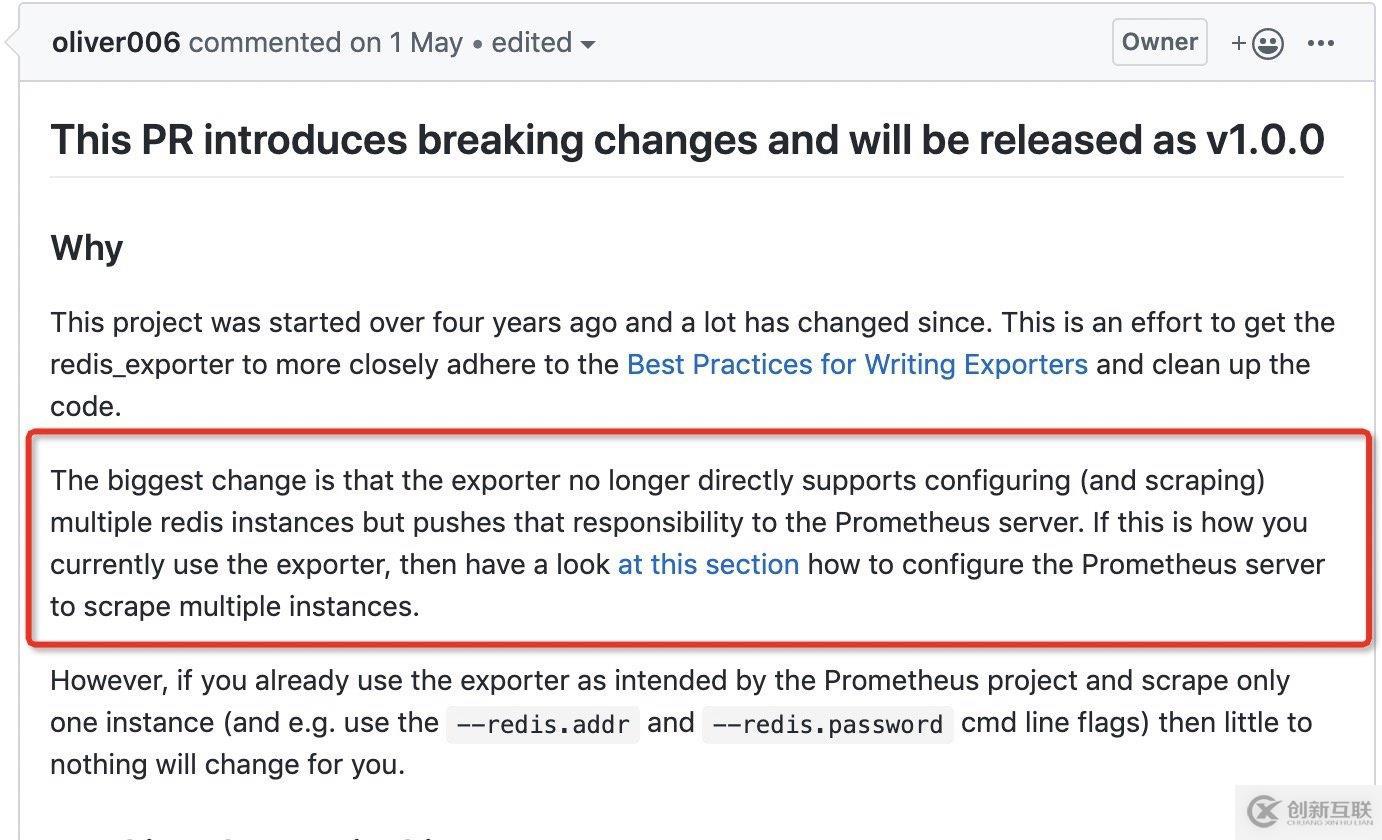Open the Best Practices for Writing Exporters link
The height and width of the screenshot is (840, 1382).
click(x=856, y=364)
